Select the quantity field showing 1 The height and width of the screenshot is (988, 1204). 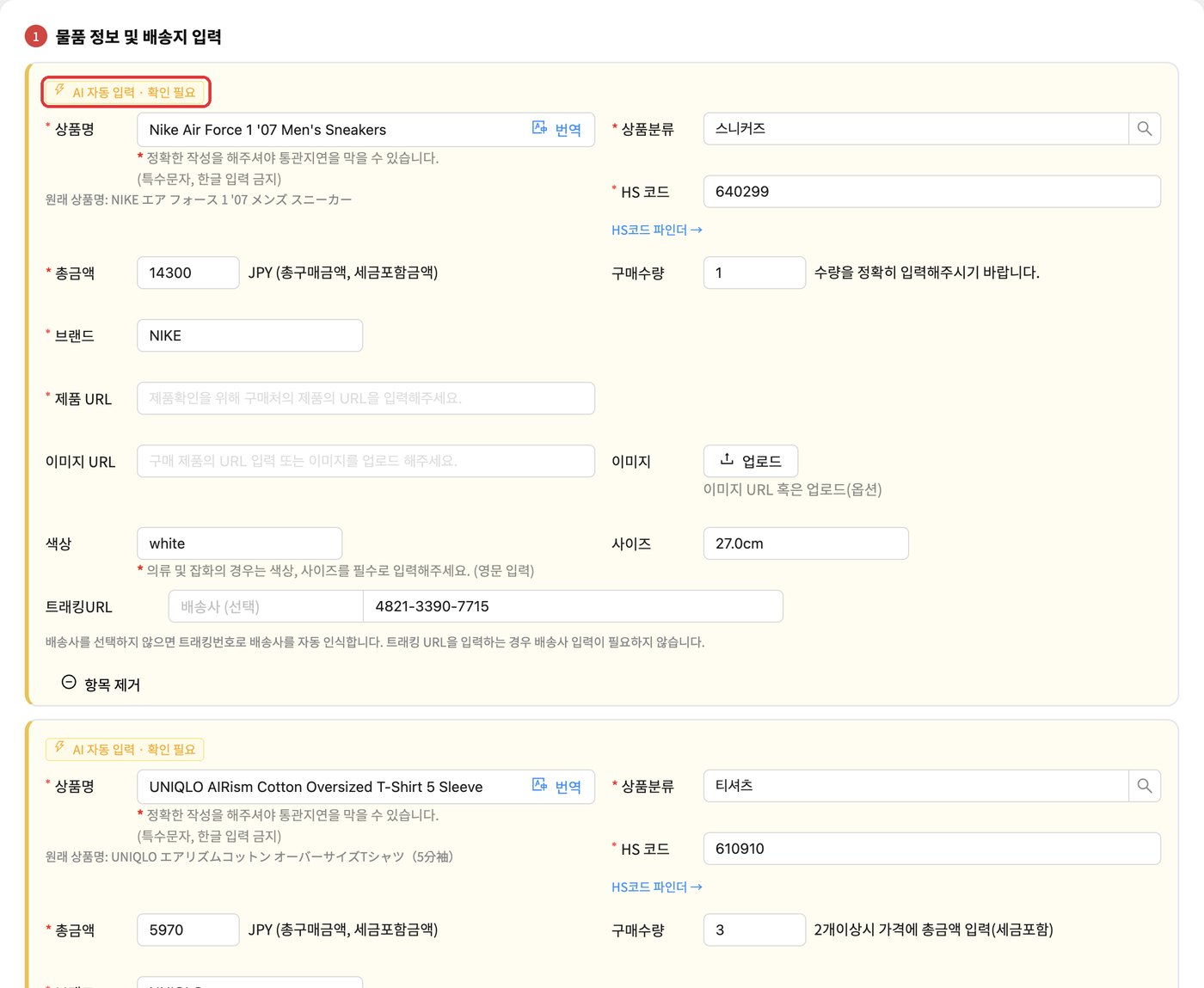[x=754, y=273]
